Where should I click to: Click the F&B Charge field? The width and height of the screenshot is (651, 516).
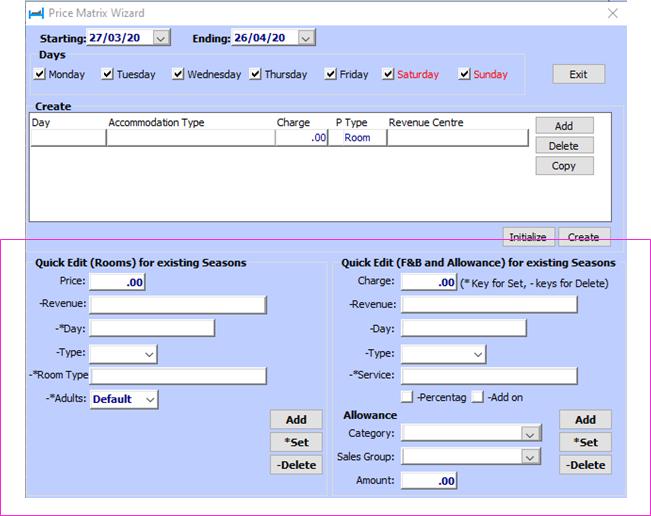pyautogui.click(x=429, y=282)
